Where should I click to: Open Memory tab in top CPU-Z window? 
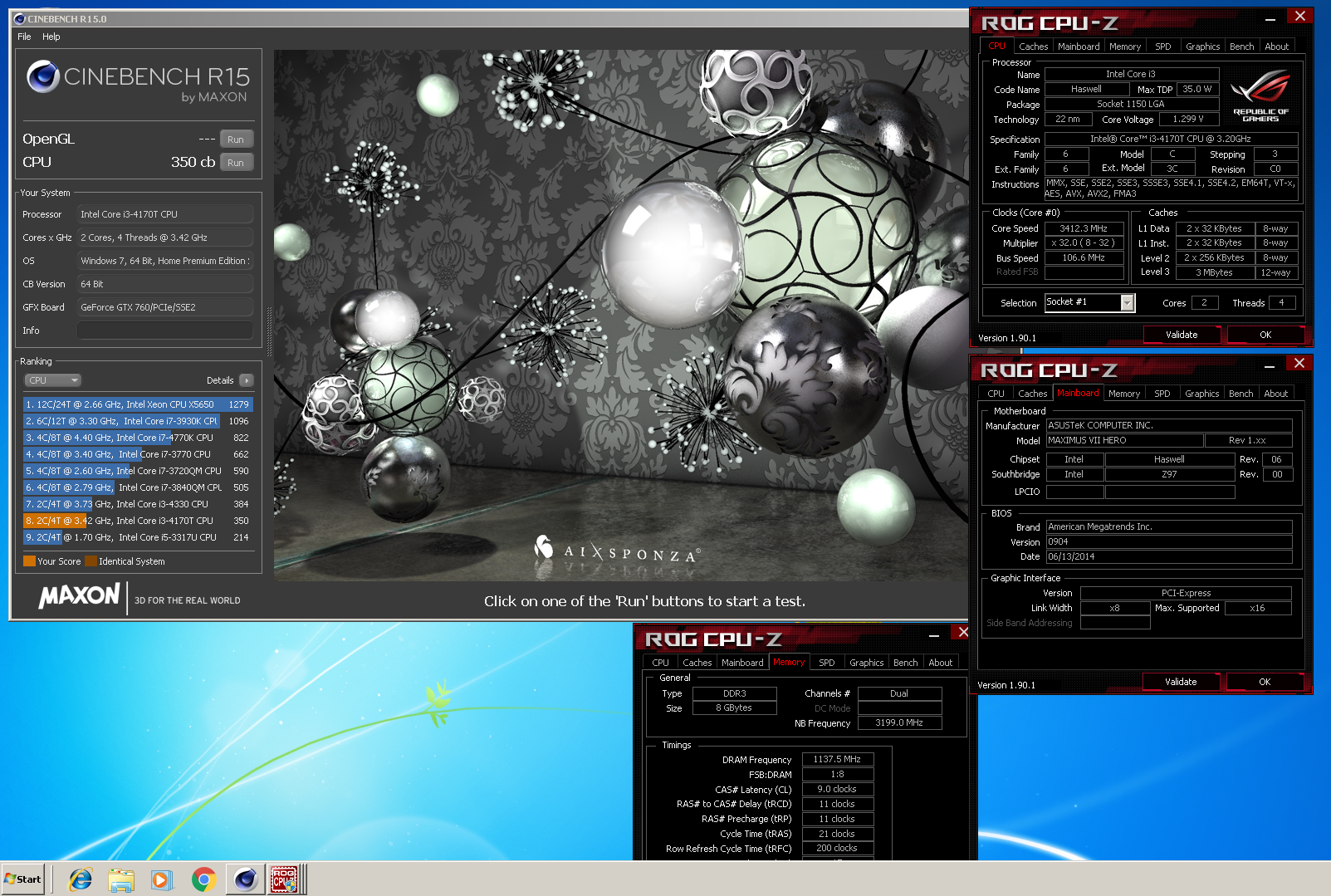[1125, 47]
